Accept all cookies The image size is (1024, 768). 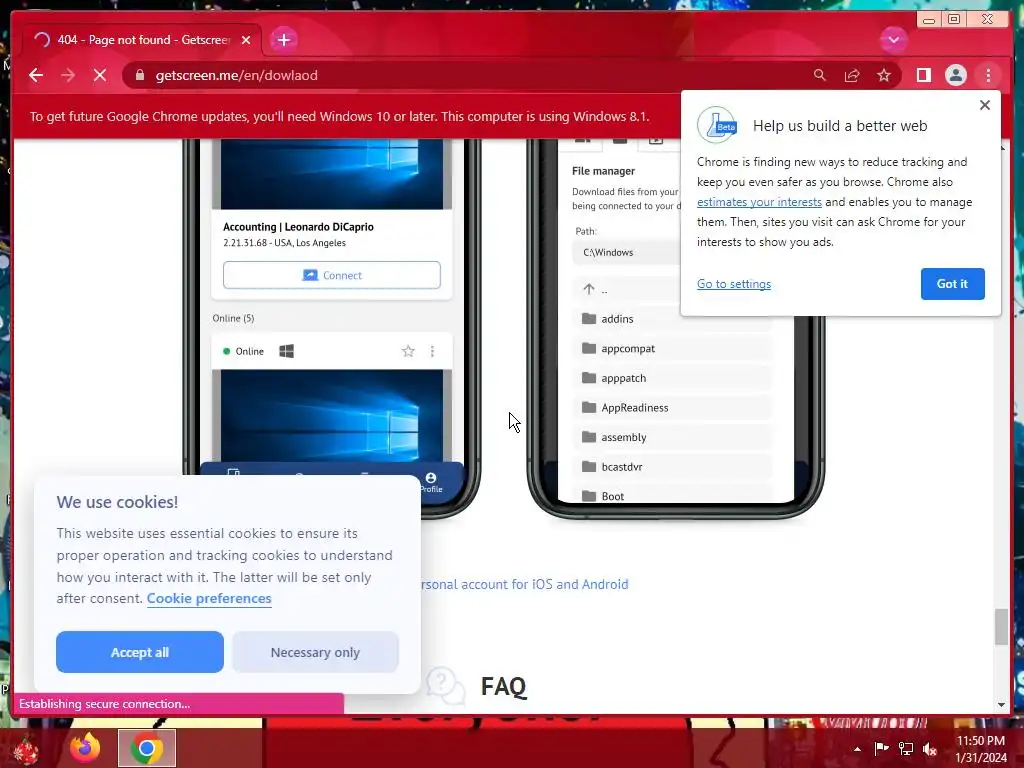click(140, 652)
